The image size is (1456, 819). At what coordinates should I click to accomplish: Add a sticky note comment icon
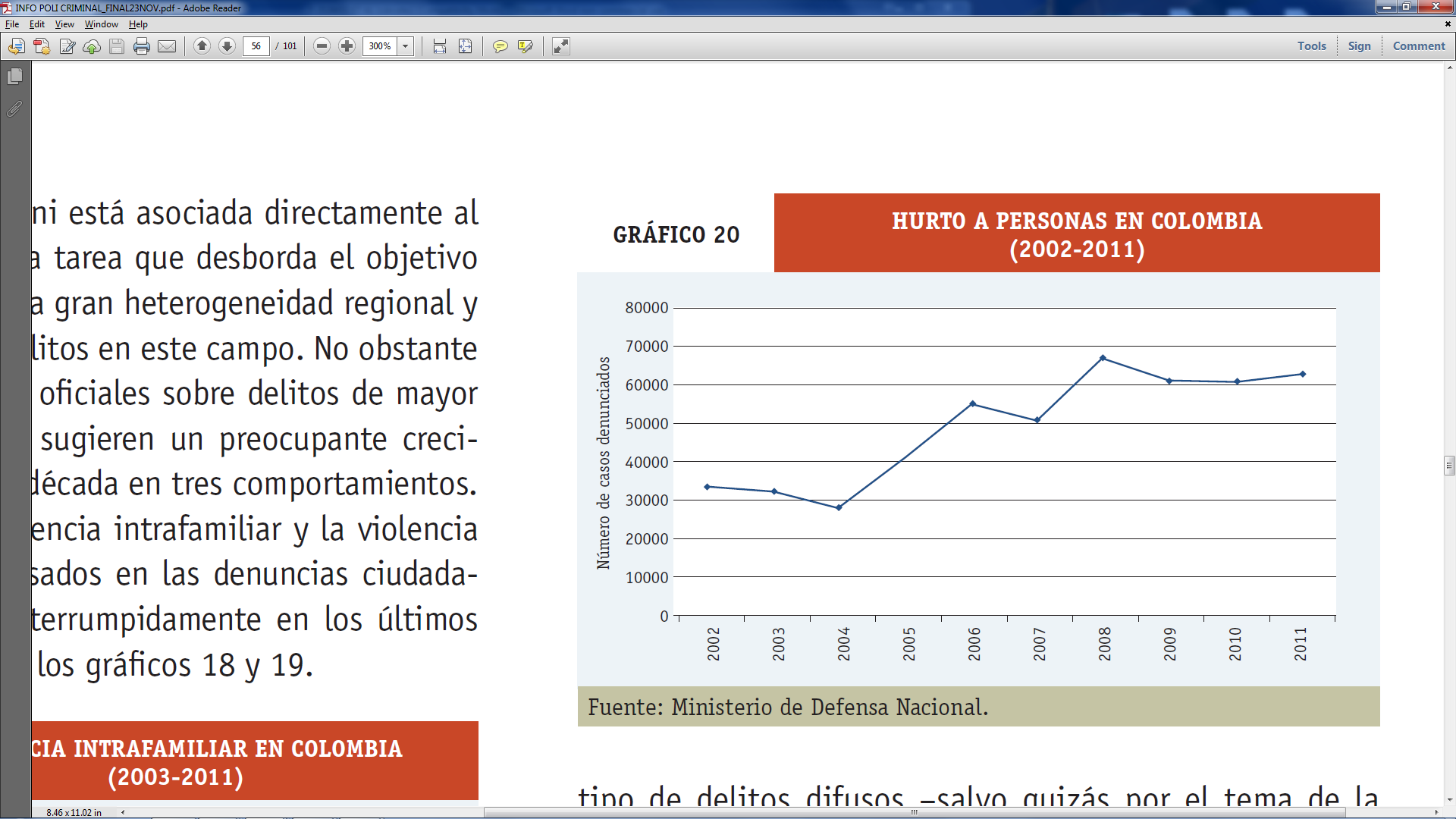pyautogui.click(x=500, y=46)
